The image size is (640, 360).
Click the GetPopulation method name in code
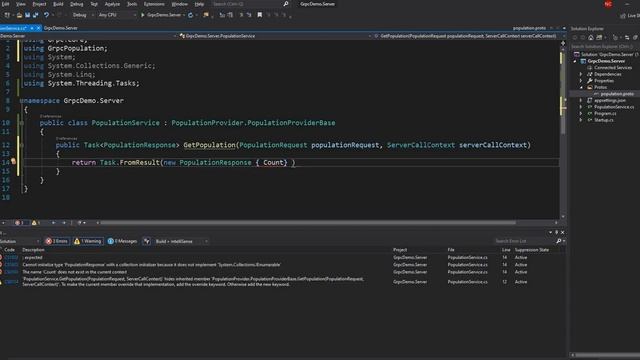point(209,145)
